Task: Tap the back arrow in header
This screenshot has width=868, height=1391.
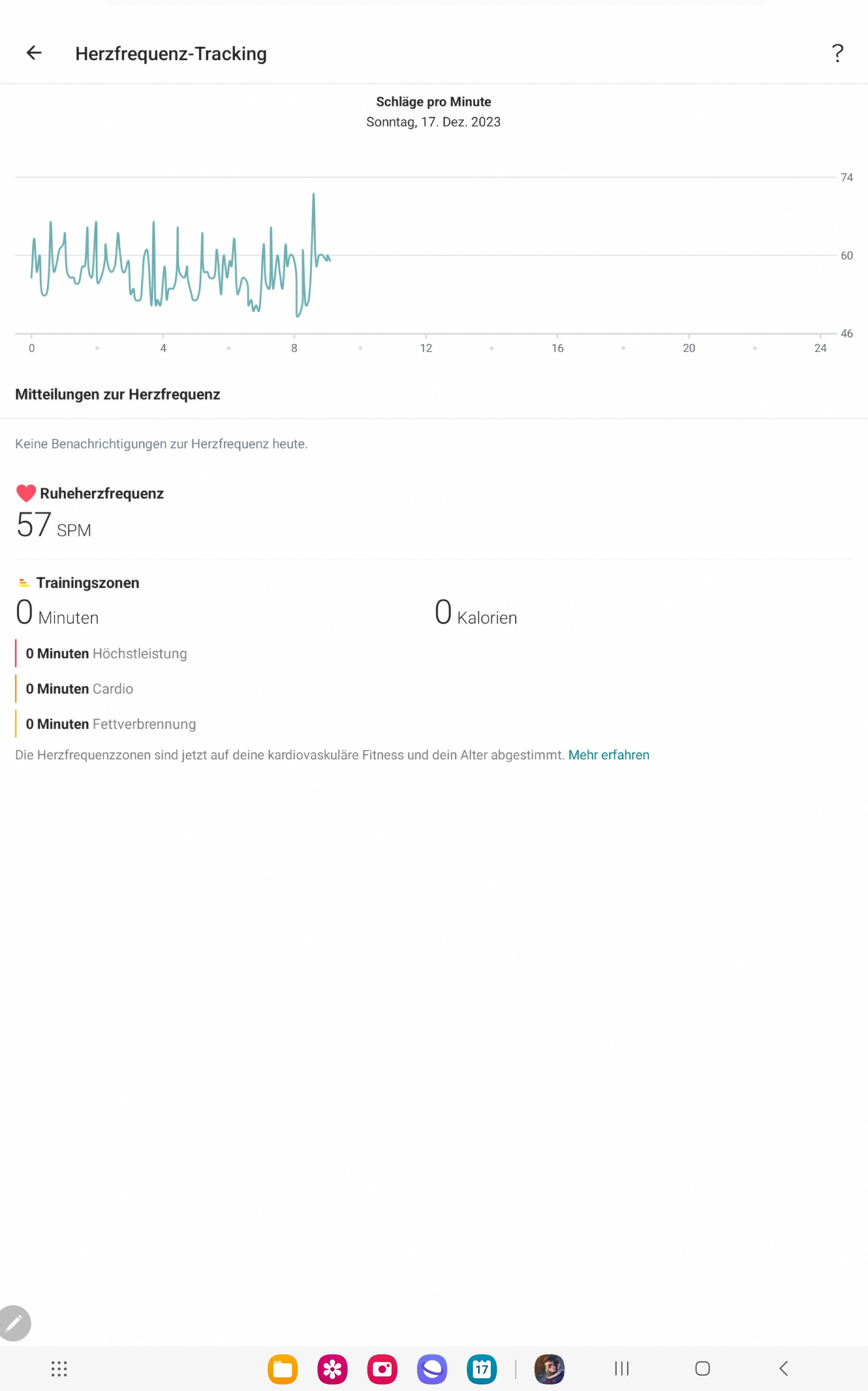Action: 34,53
